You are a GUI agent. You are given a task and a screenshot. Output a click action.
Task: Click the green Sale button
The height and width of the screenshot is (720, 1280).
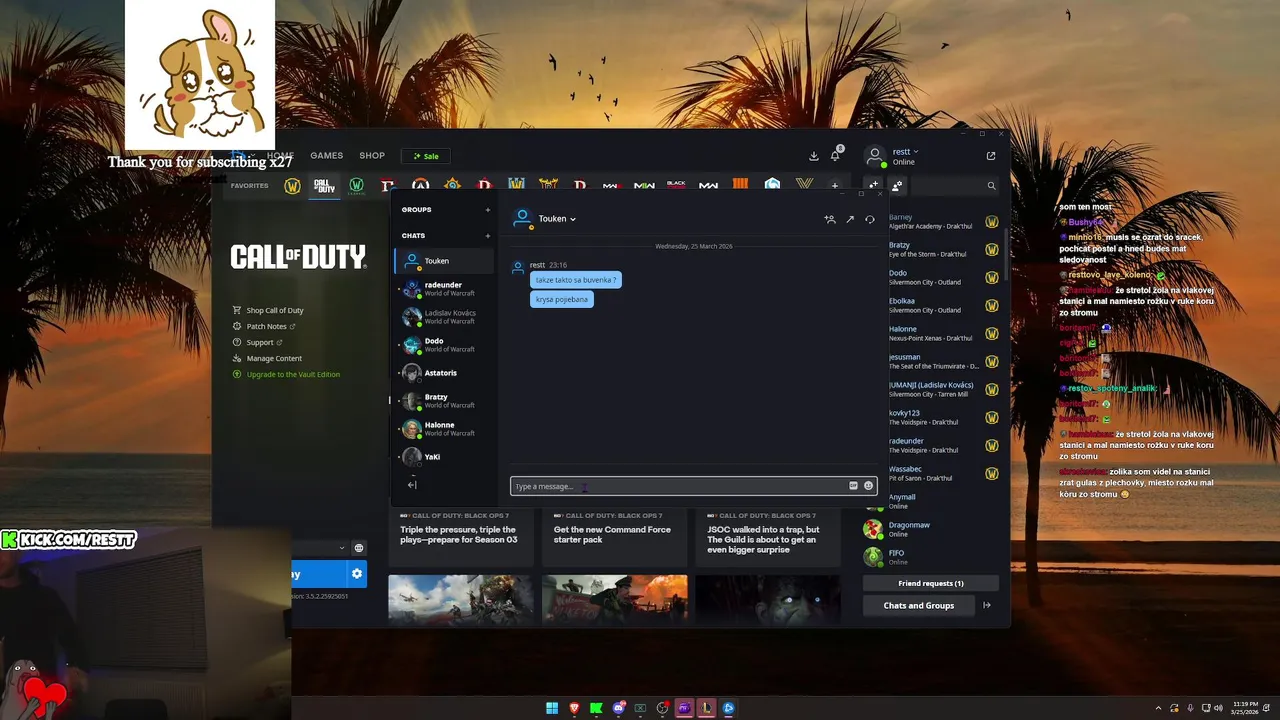click(426, 156)
